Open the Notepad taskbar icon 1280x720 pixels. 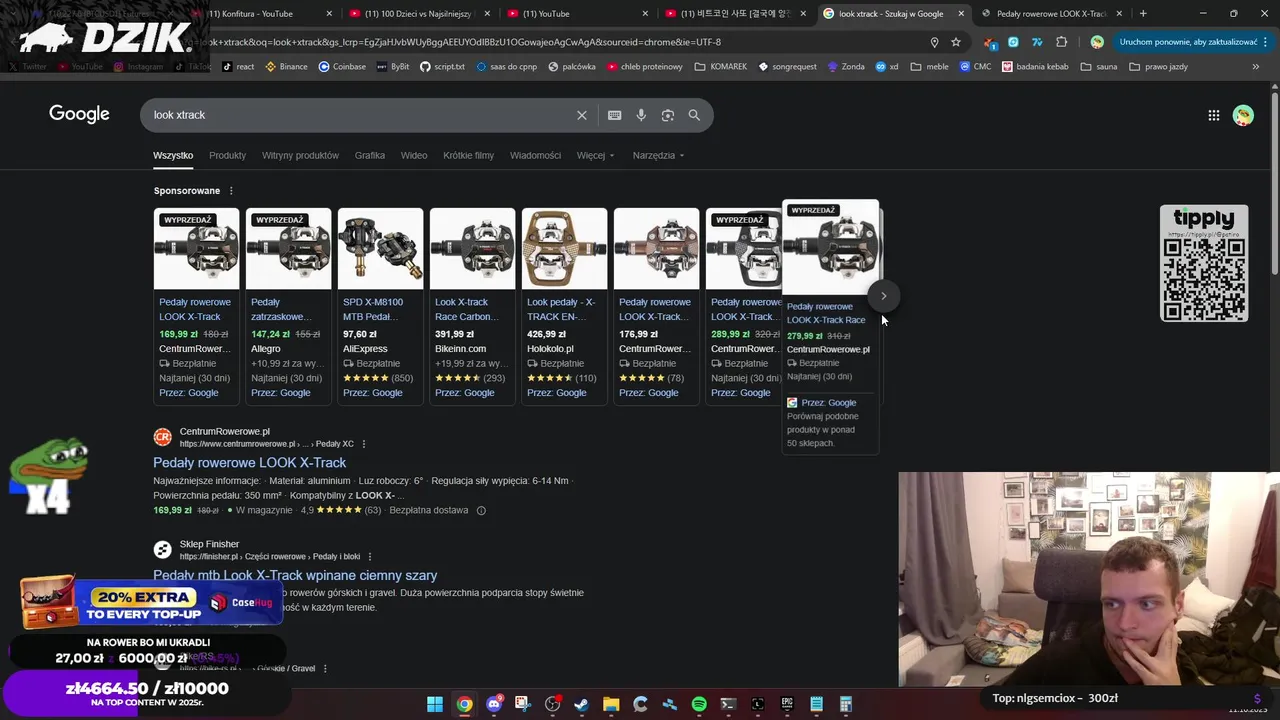[817, 704]
